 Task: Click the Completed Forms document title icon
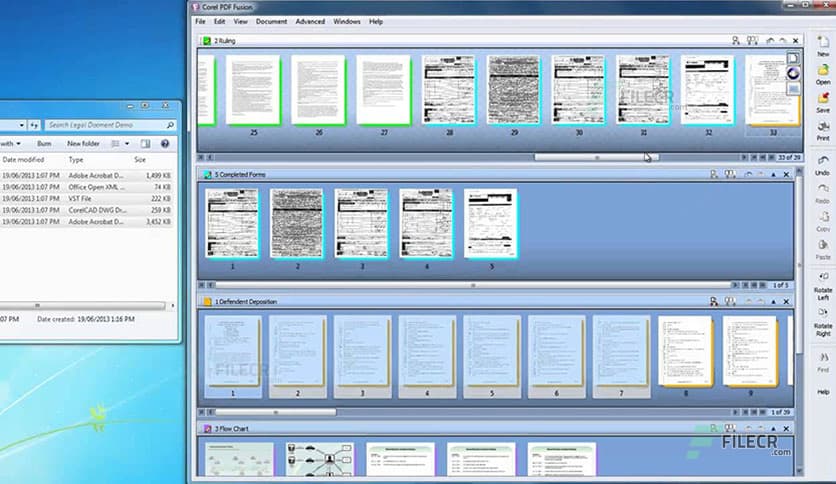(207, 174)
